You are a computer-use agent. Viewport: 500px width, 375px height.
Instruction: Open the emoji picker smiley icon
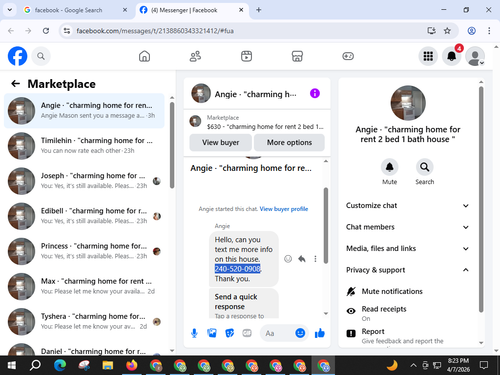[300, 333]
